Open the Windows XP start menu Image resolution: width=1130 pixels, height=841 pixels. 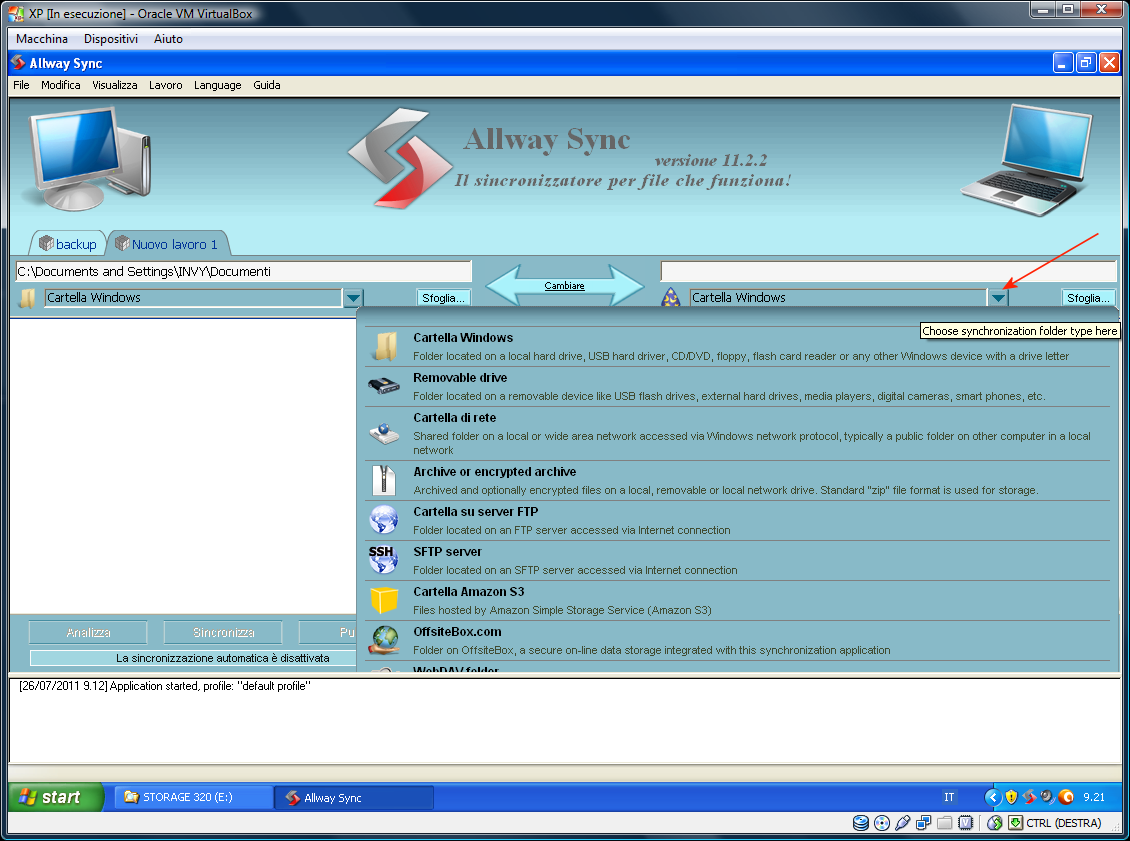(x=56, y=797)
